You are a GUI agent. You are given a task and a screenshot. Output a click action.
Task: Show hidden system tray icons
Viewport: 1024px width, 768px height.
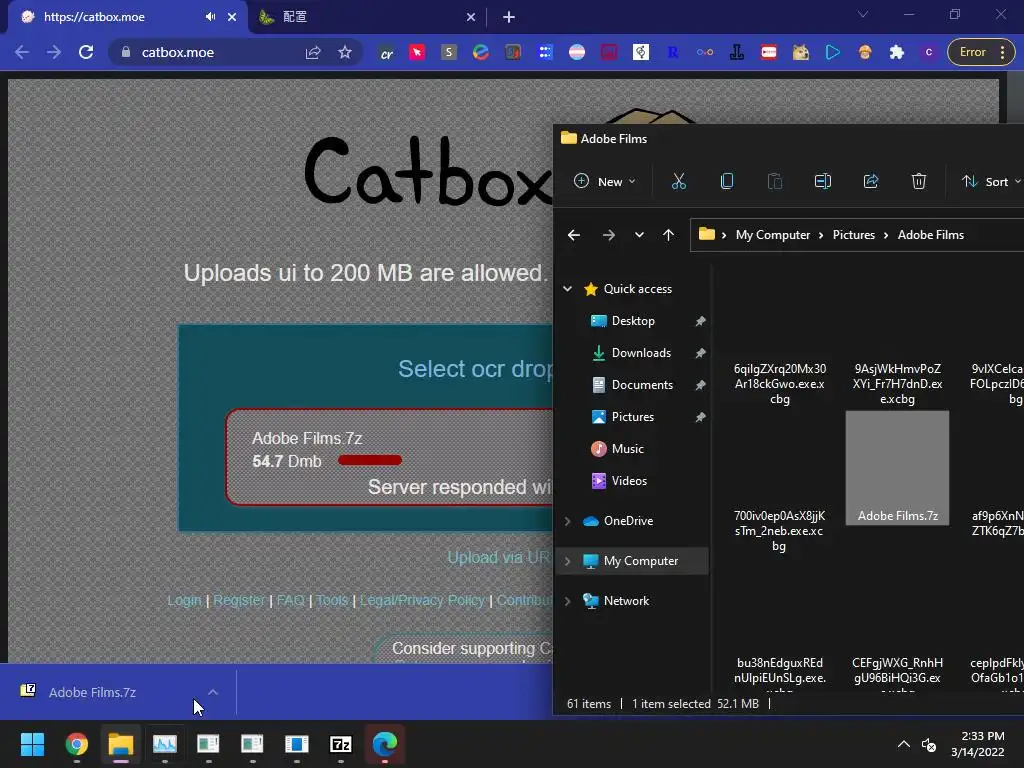pyautogui.click(x=904, y=744)
